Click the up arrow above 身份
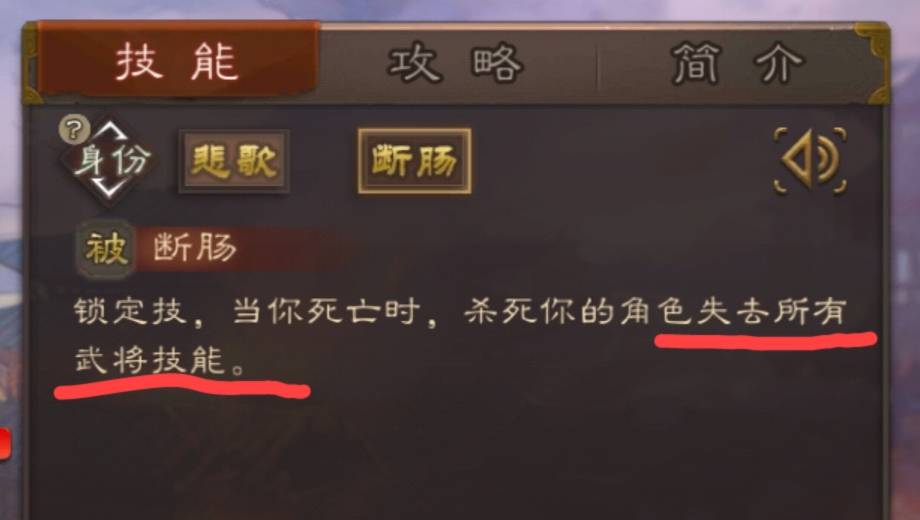 pyautogui.click(x=110, y=130)
